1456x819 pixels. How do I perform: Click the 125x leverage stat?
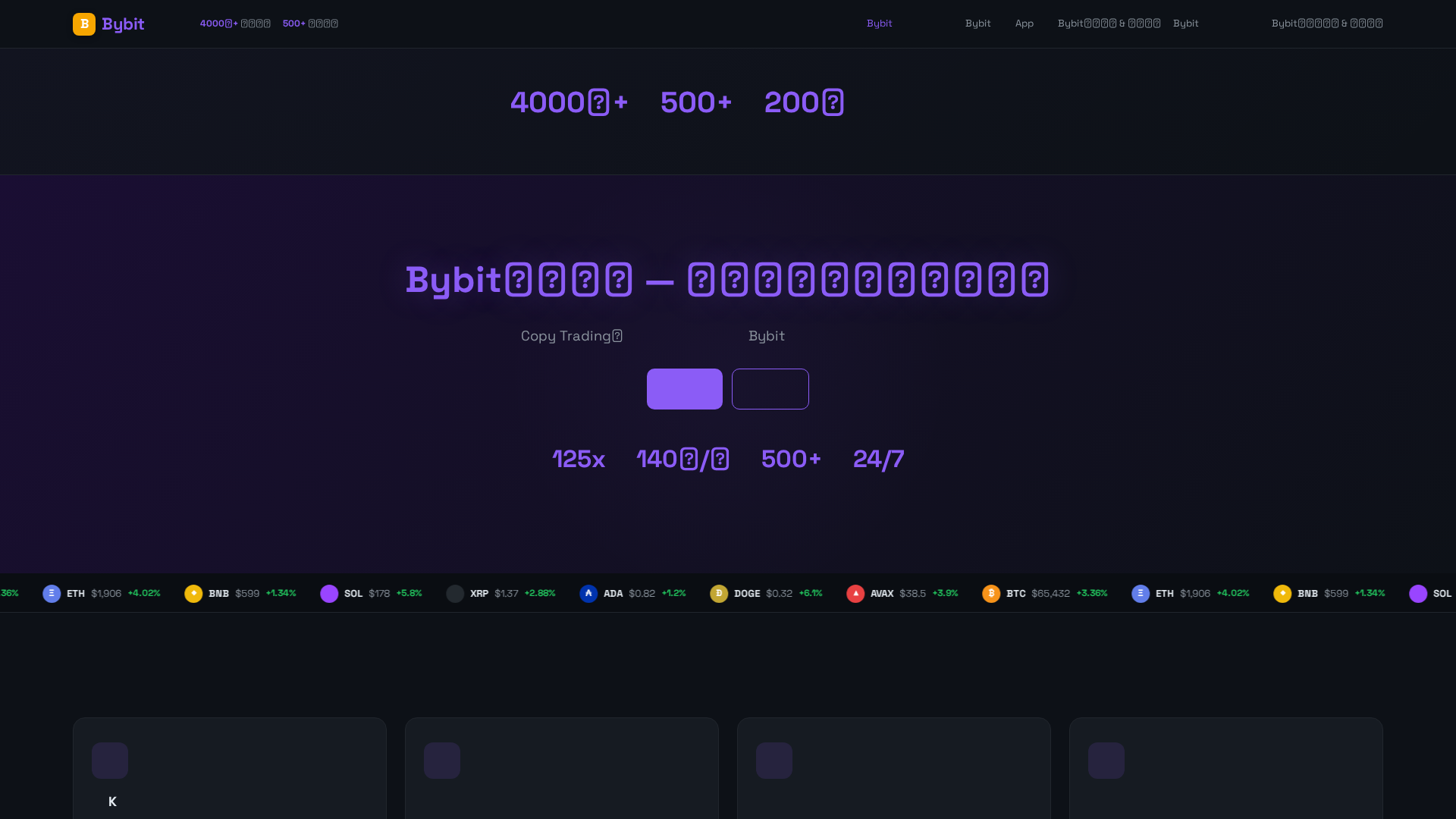tap(578, 459)
